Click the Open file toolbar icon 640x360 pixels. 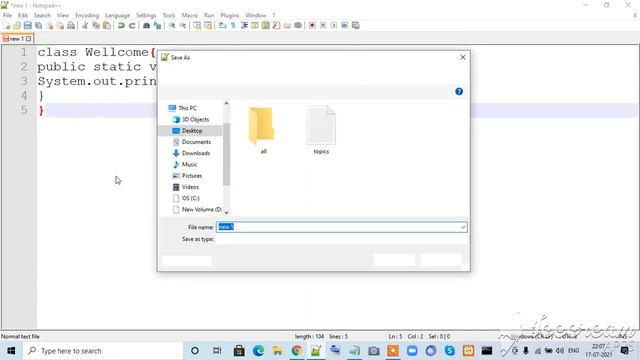[x=17, y=25]
